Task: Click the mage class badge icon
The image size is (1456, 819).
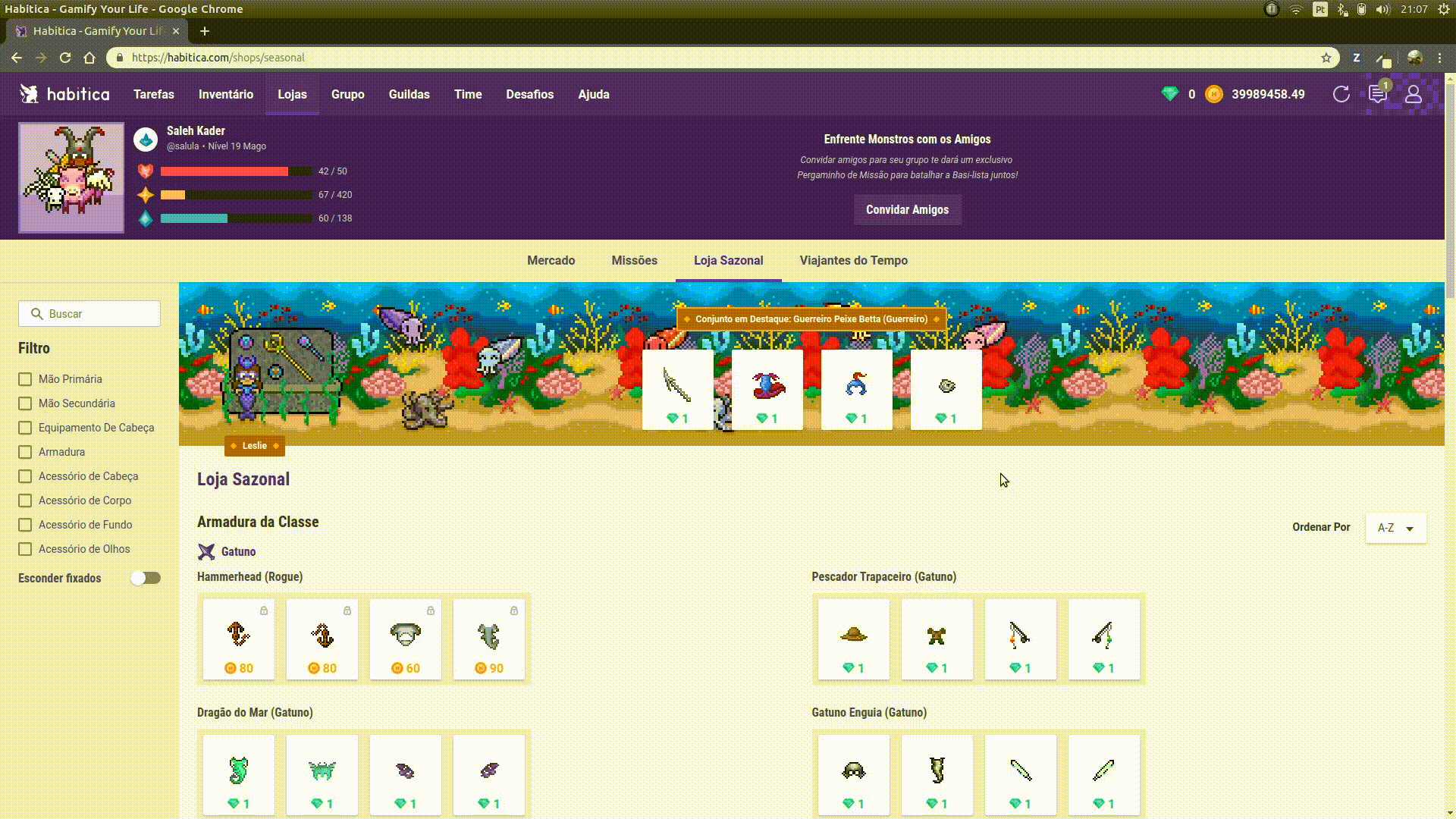Action: pos(146,139)
